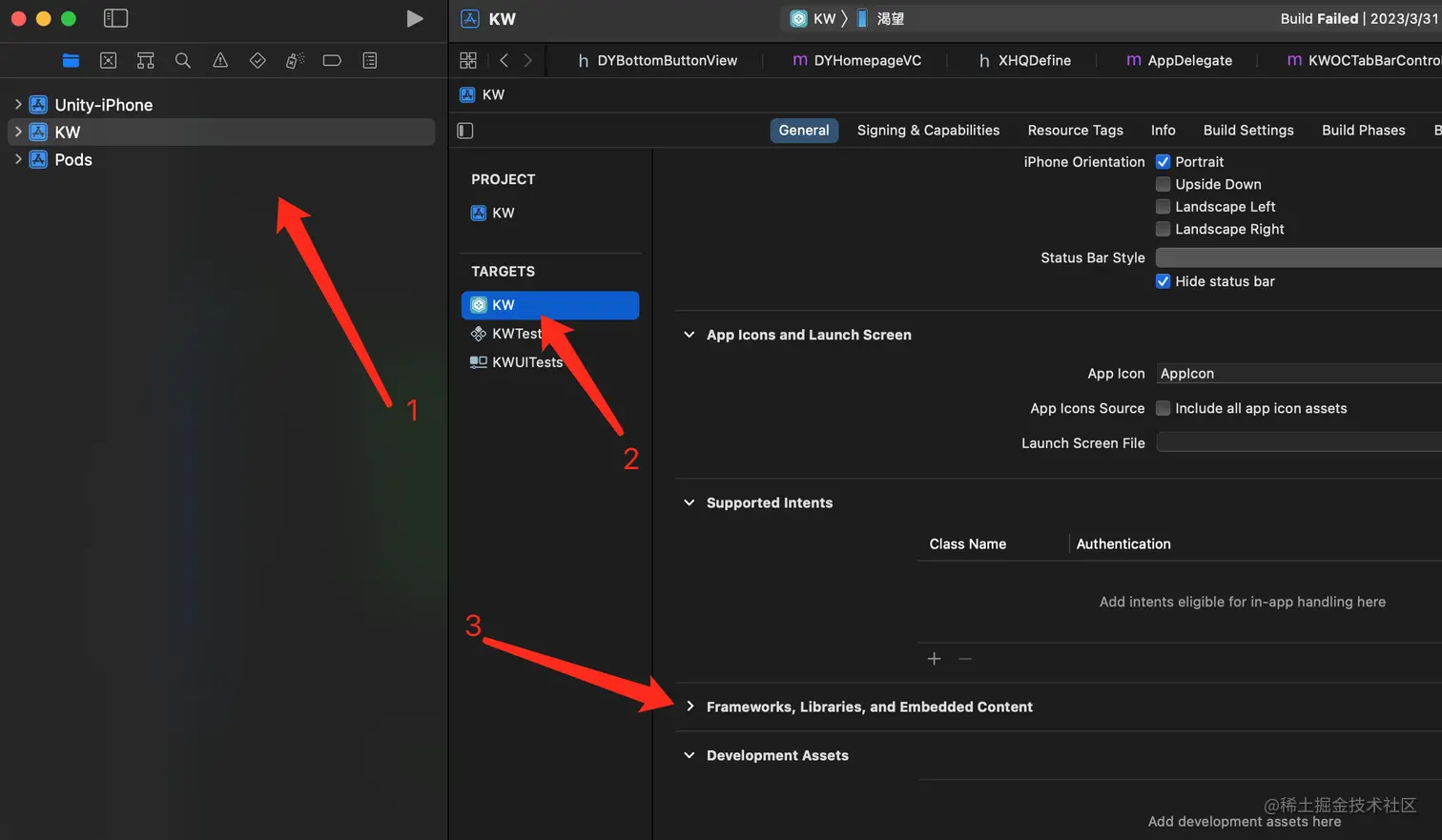This screenshot has width=1442, height=840.
Task: Choose the 渴望 run destination device
Action: (880, 18)
